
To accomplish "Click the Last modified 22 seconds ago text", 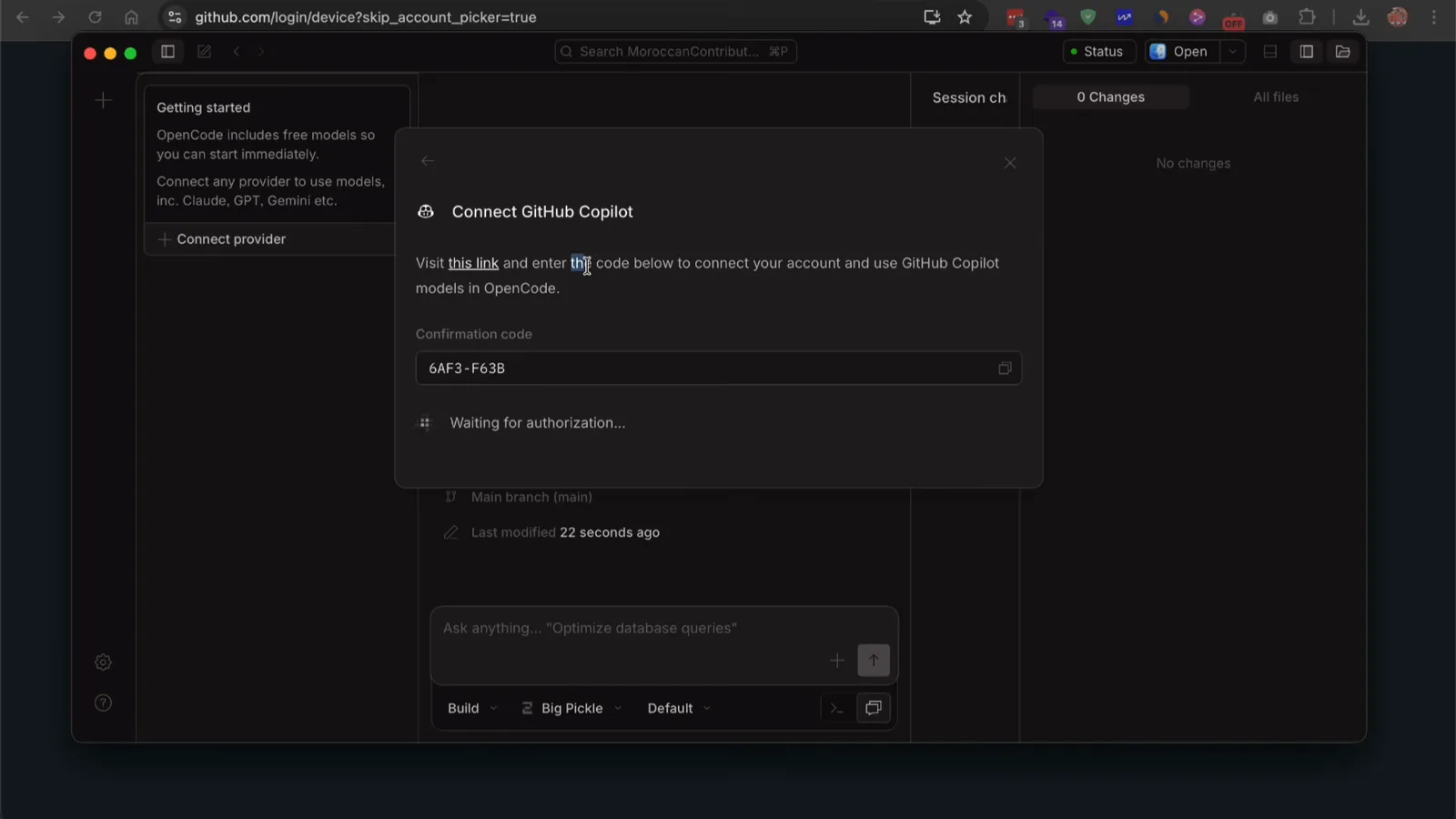I will click(565, 532).
